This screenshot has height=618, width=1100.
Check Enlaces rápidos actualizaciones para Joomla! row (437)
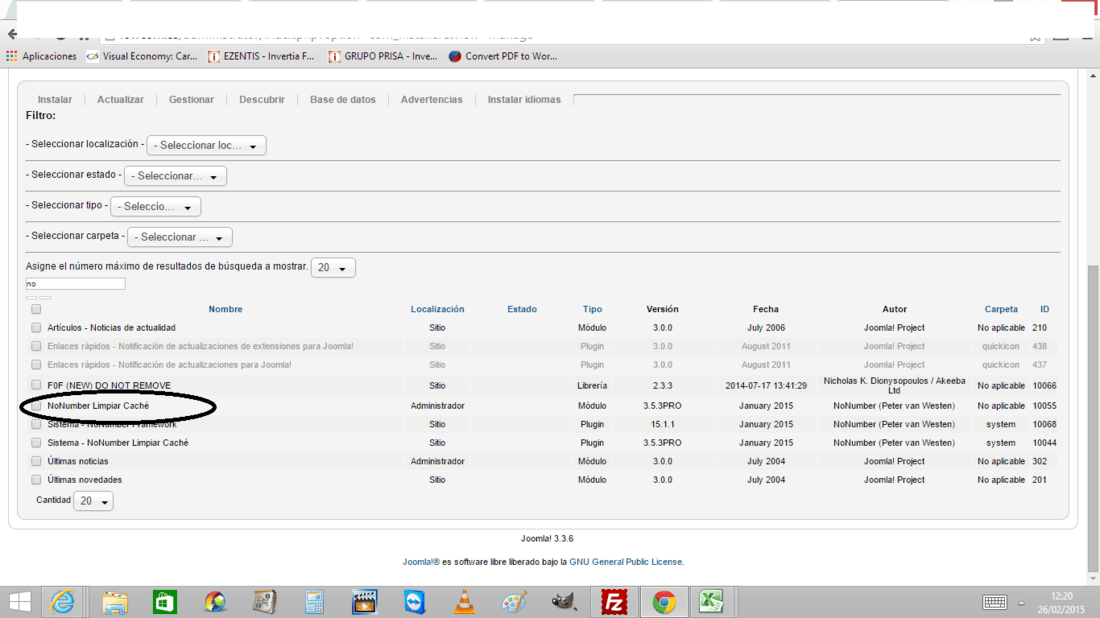[x=36, y=365]
